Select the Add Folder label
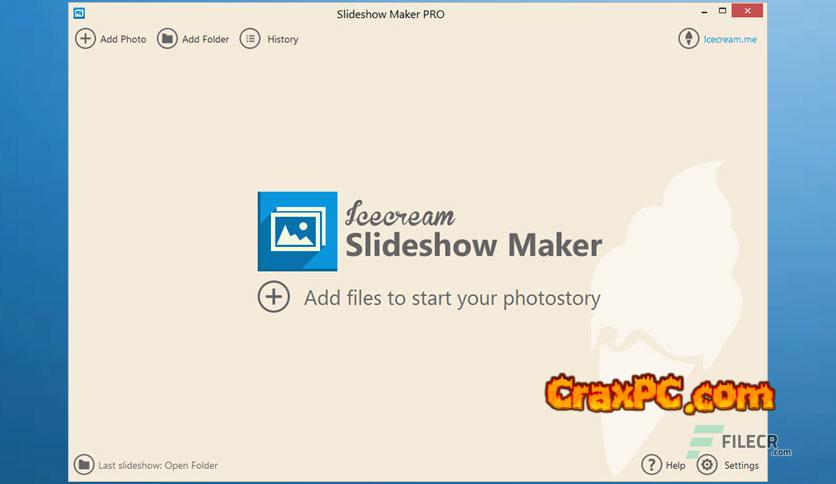Viewport: 836px width, 484px height. [205, 39]
